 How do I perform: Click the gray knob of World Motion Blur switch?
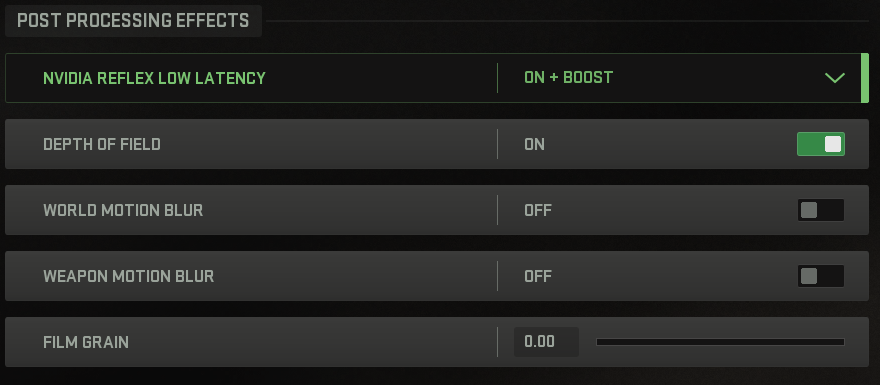[x=809, y=210]
